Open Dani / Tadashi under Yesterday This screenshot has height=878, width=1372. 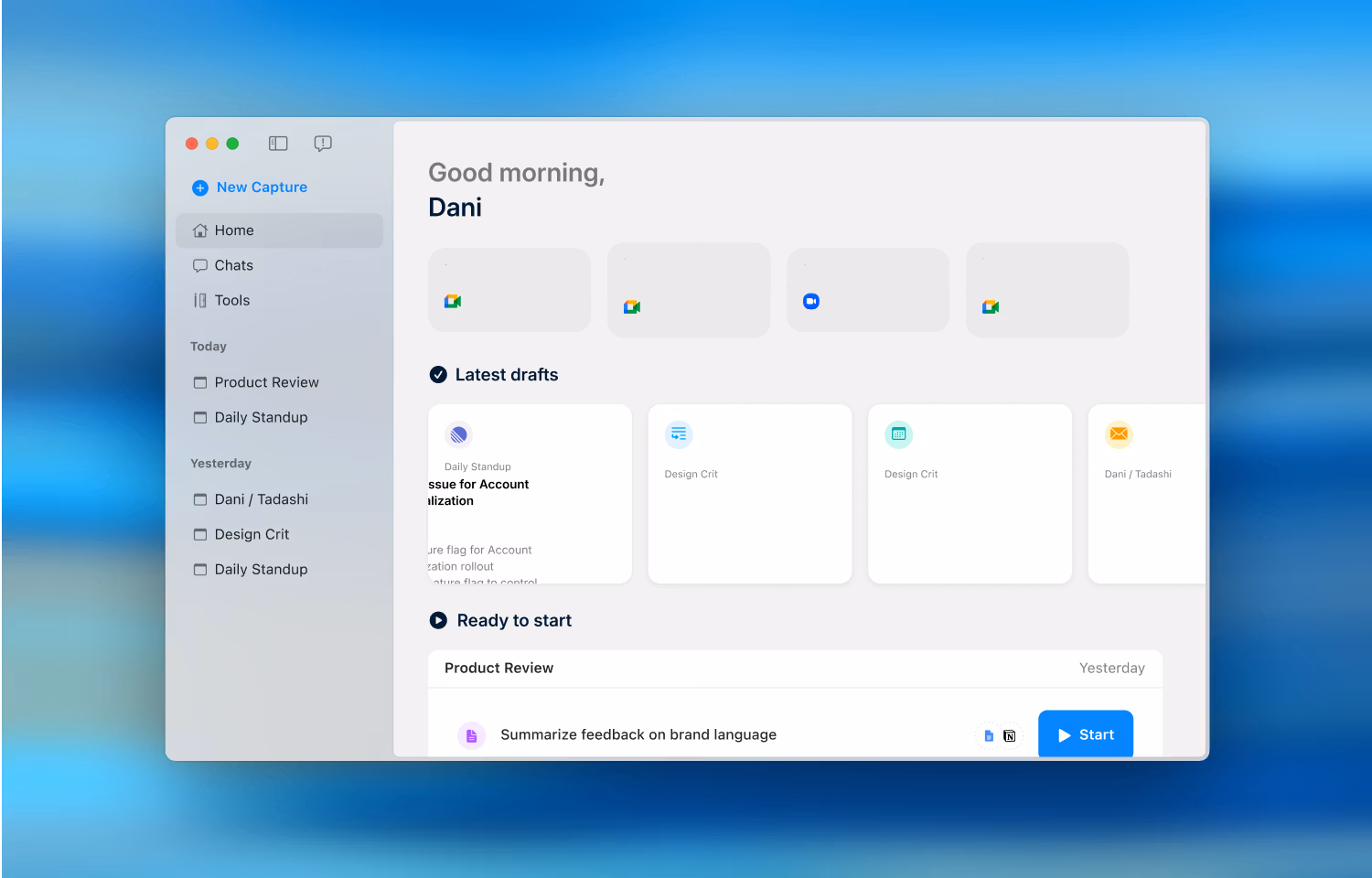coord(261,499)
